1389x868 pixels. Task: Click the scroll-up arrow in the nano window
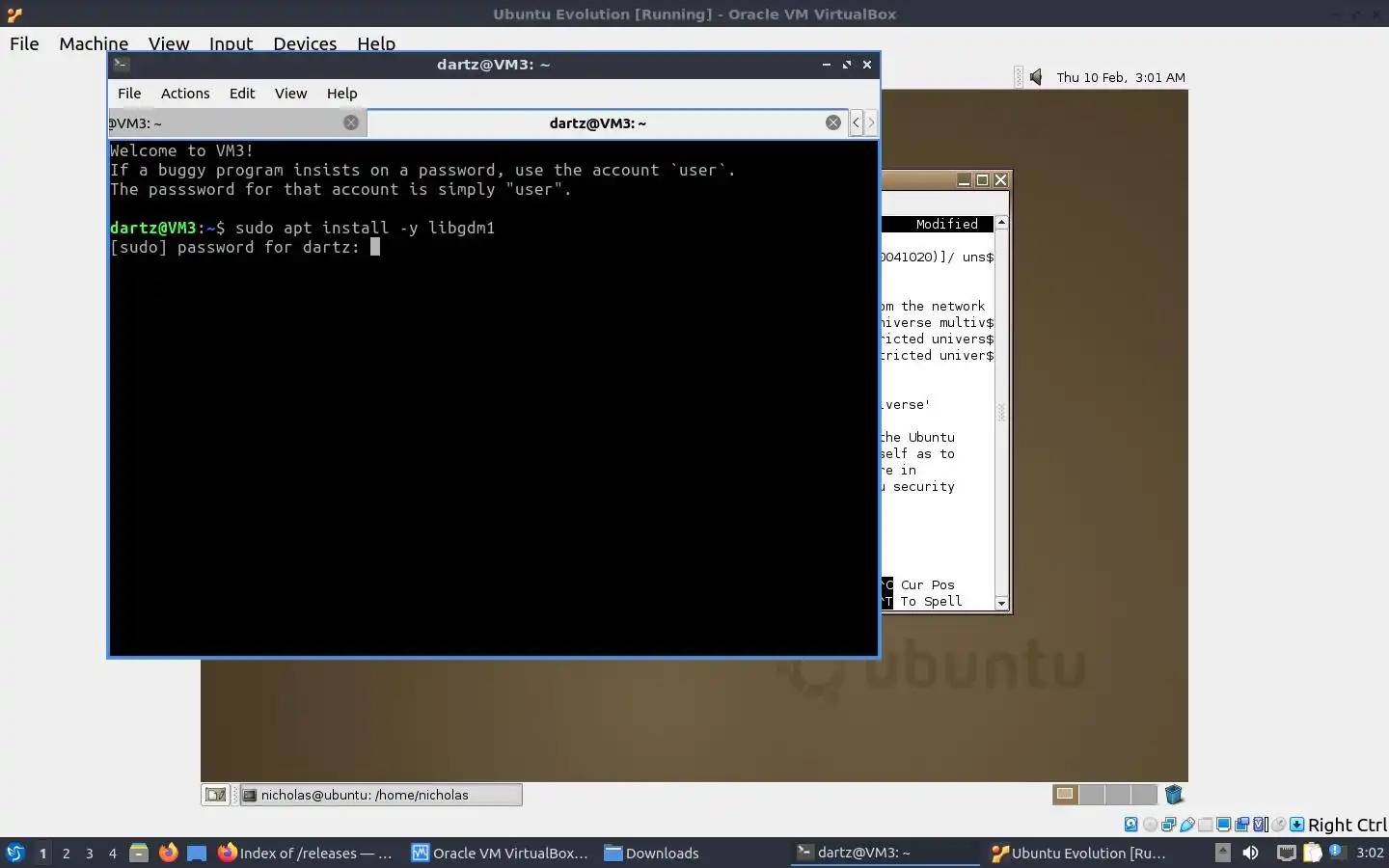tap(1001, 223)
